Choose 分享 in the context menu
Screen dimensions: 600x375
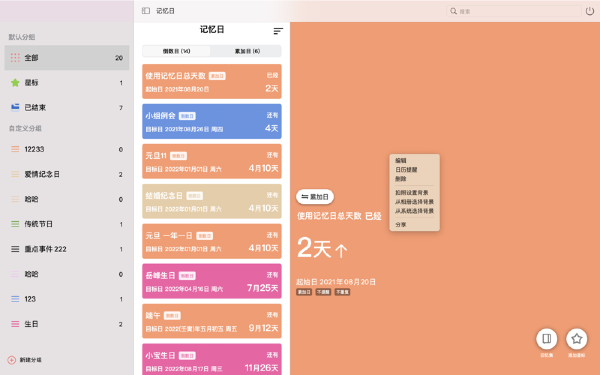tap(401, 225)
